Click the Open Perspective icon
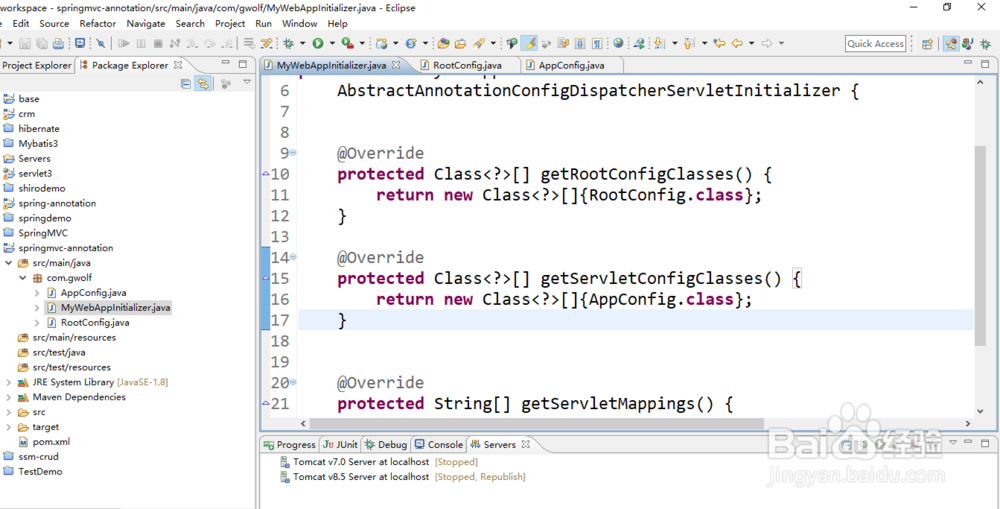Viewport: 1000px width, 509px height. (x=927, y=43)
